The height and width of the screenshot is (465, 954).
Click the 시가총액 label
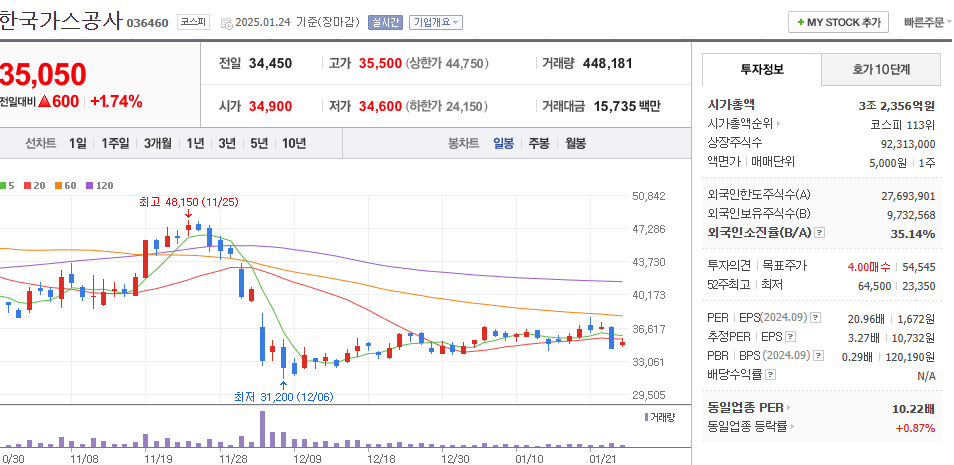click(x=731, y=105)
